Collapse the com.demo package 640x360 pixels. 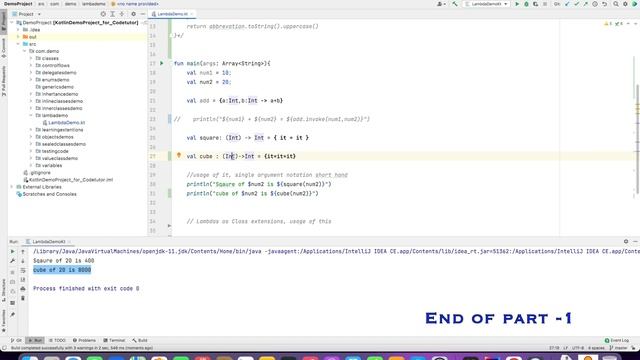pos(24,51)
